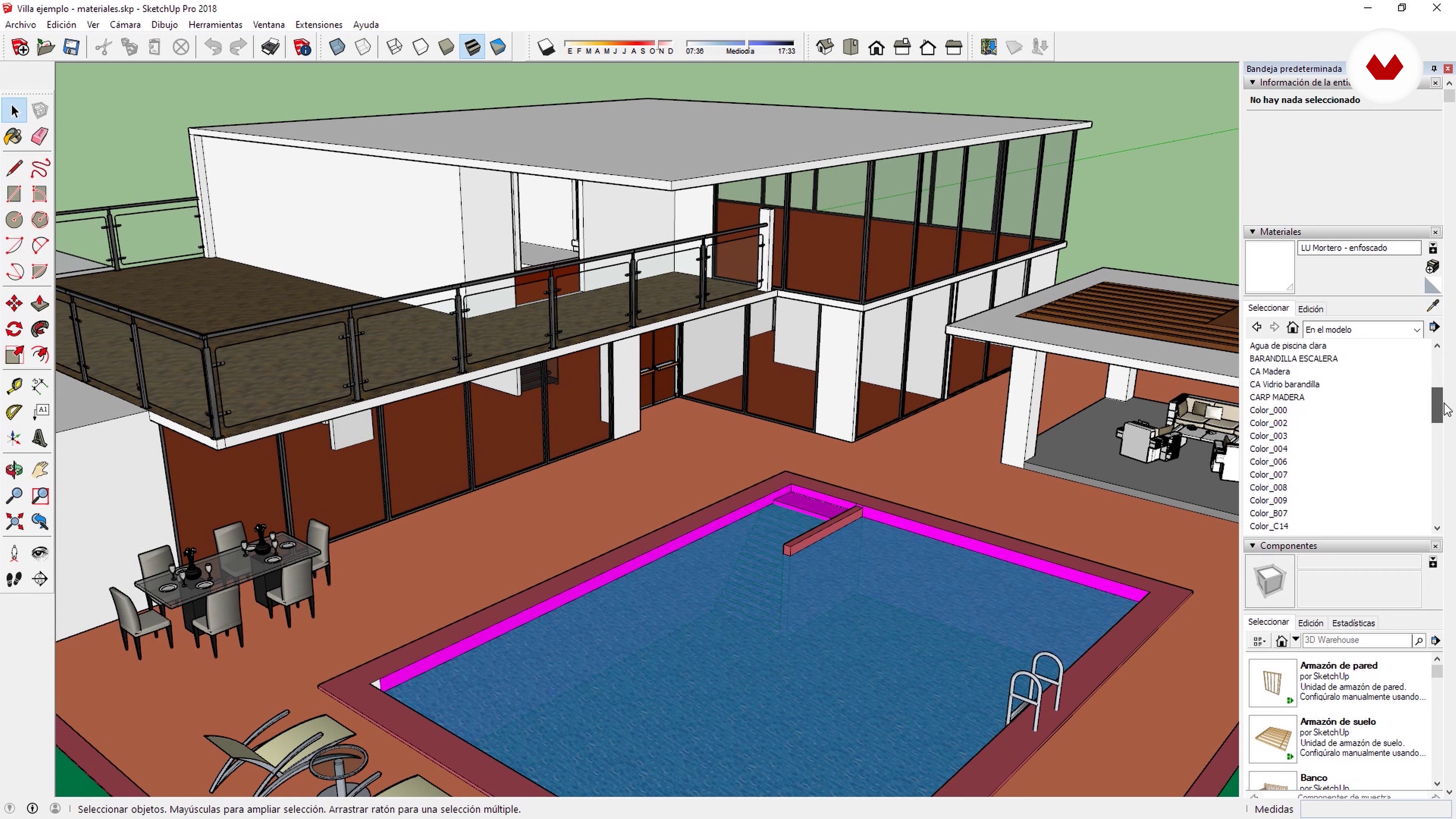Open the Archivo menu
The height and width of the screenshot is (819, 1456).
20,25
